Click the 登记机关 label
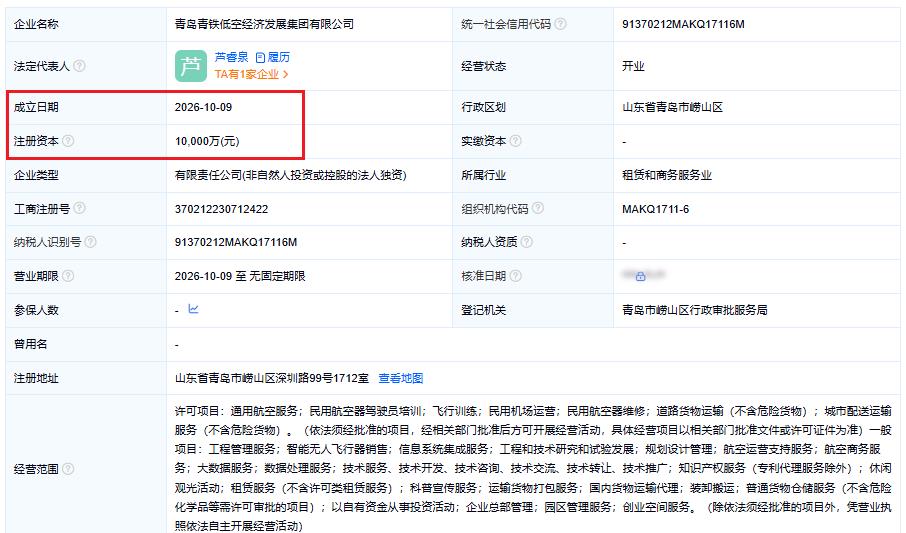Screen dimensions: 906x533 point(483,310)
